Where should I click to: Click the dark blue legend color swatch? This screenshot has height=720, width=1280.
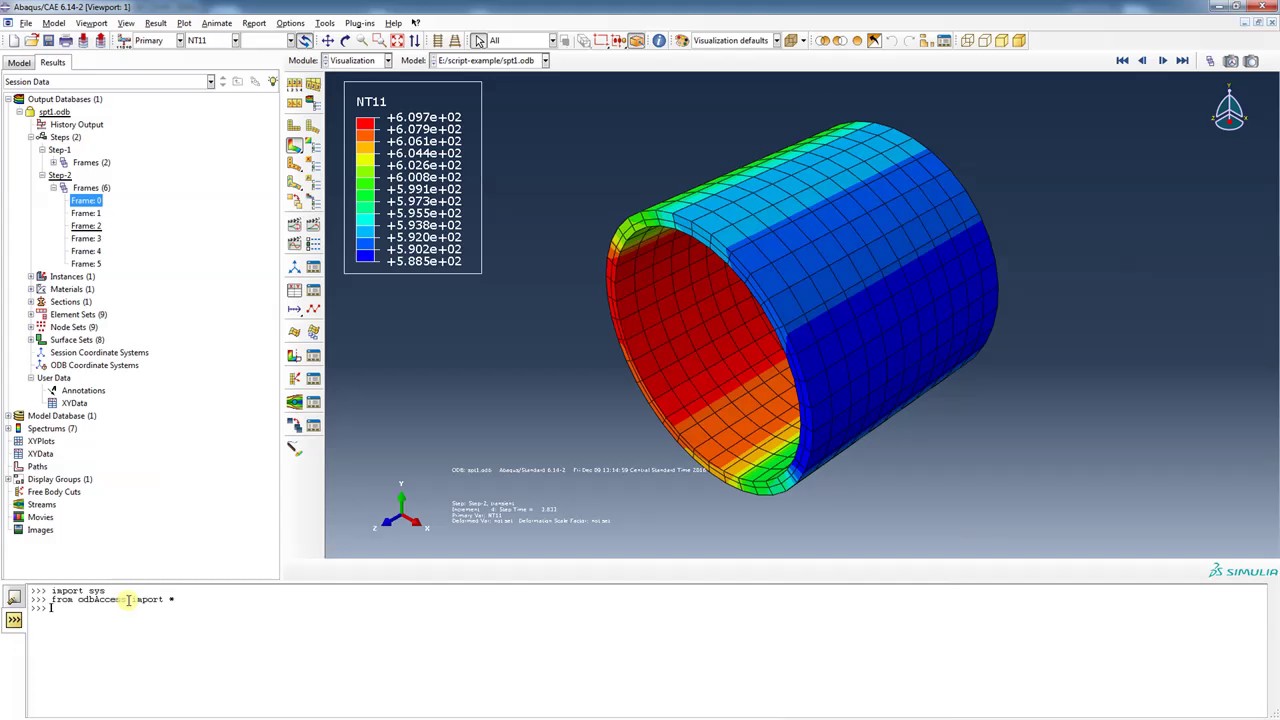pyautogui.click(x=365, y=256)
